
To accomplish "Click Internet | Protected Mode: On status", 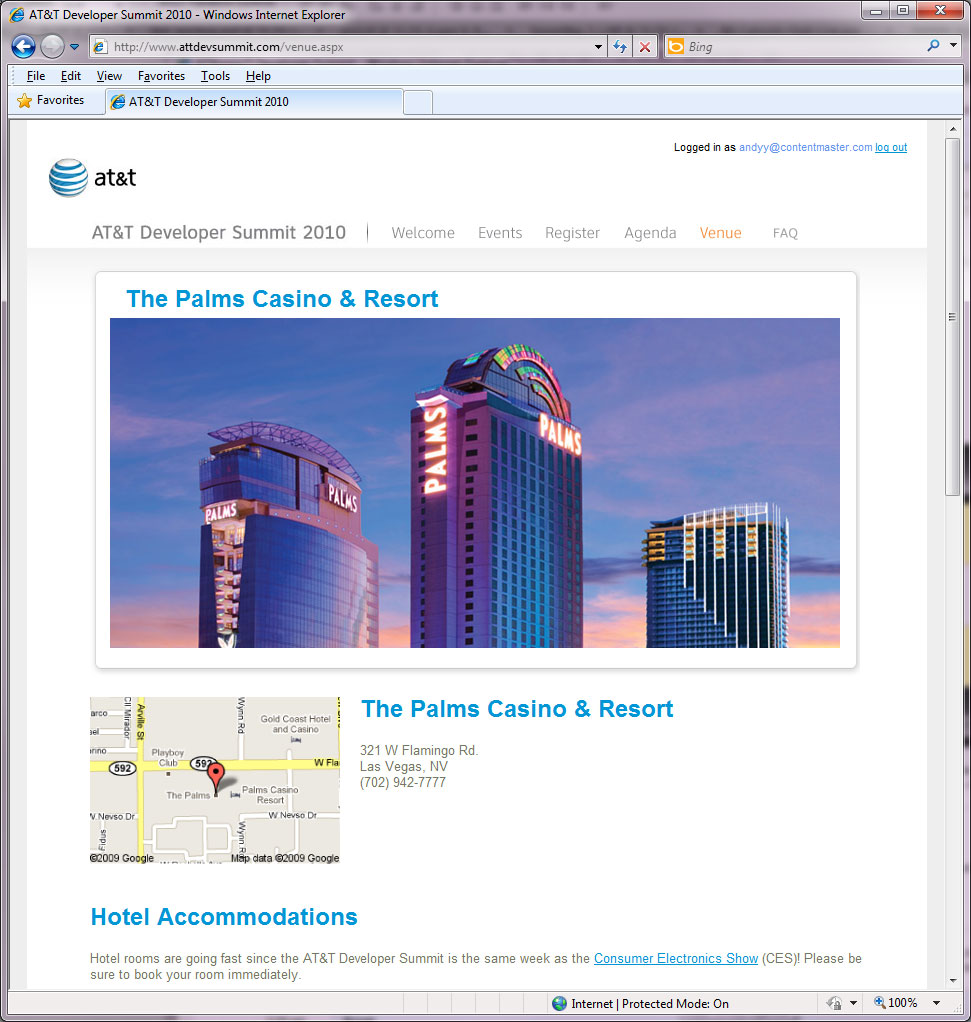I will tap(650, 1004).
